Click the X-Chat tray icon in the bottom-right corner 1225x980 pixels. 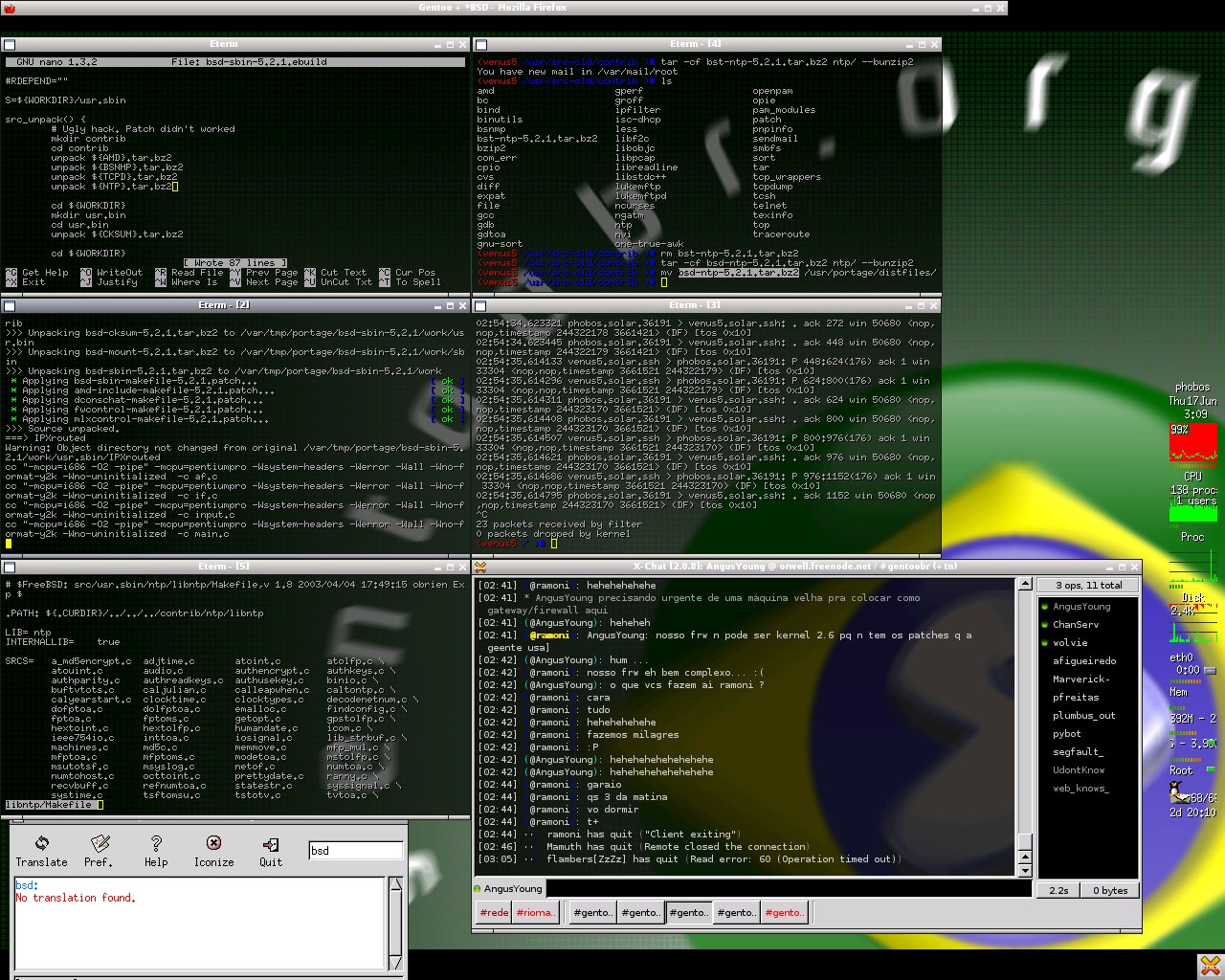click(x=1211, y=965)
